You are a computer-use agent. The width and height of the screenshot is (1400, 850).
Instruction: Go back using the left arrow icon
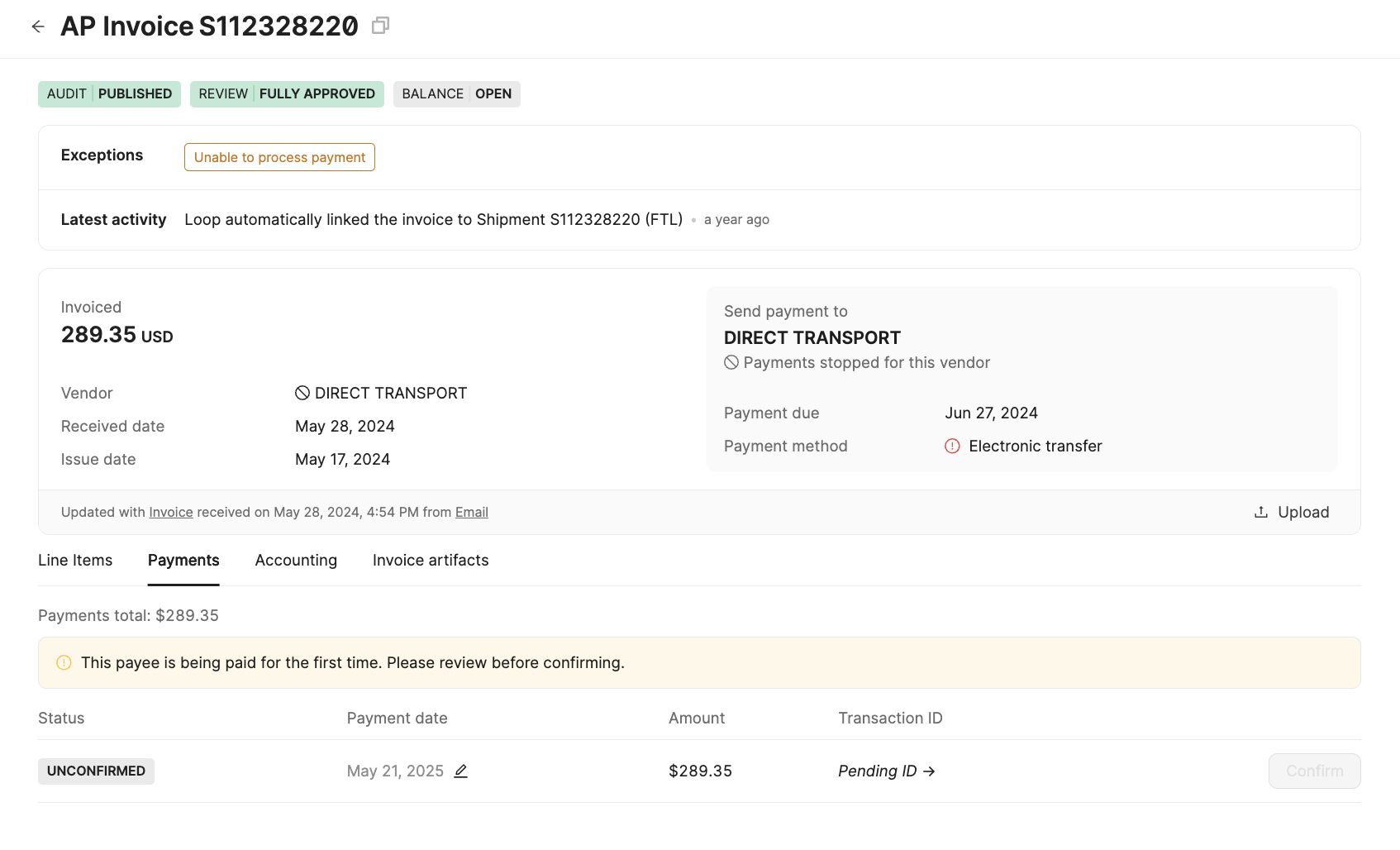38,26
